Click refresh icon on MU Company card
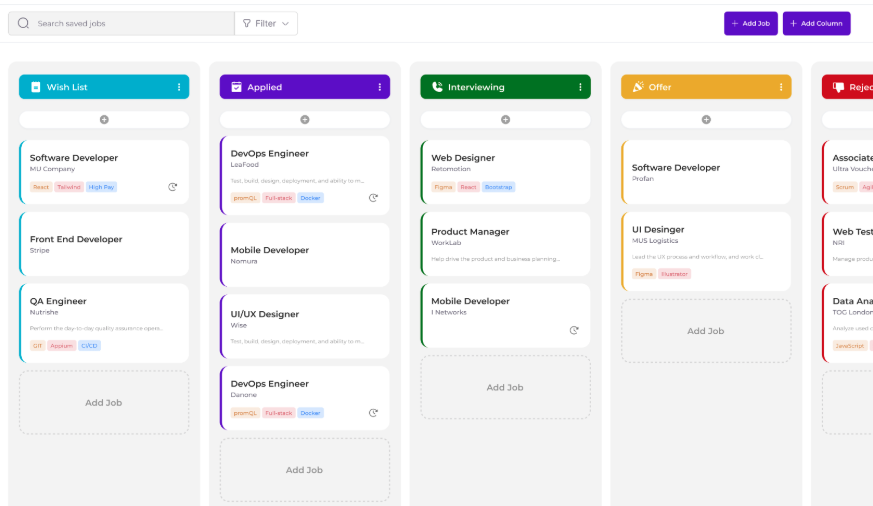 173,187
